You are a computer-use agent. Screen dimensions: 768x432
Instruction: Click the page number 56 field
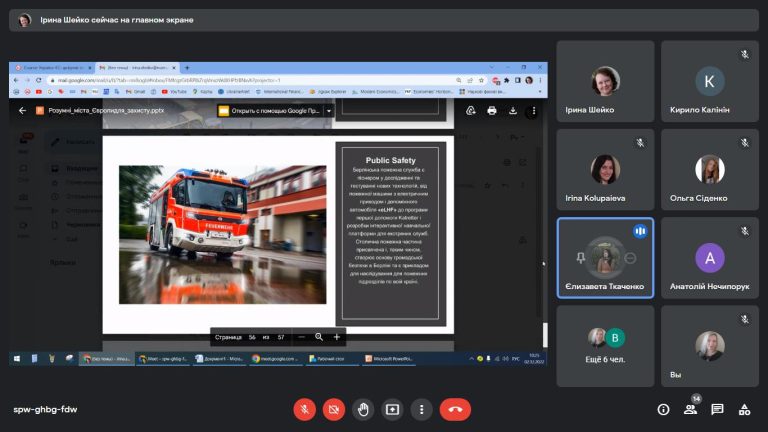click(252, 337)
